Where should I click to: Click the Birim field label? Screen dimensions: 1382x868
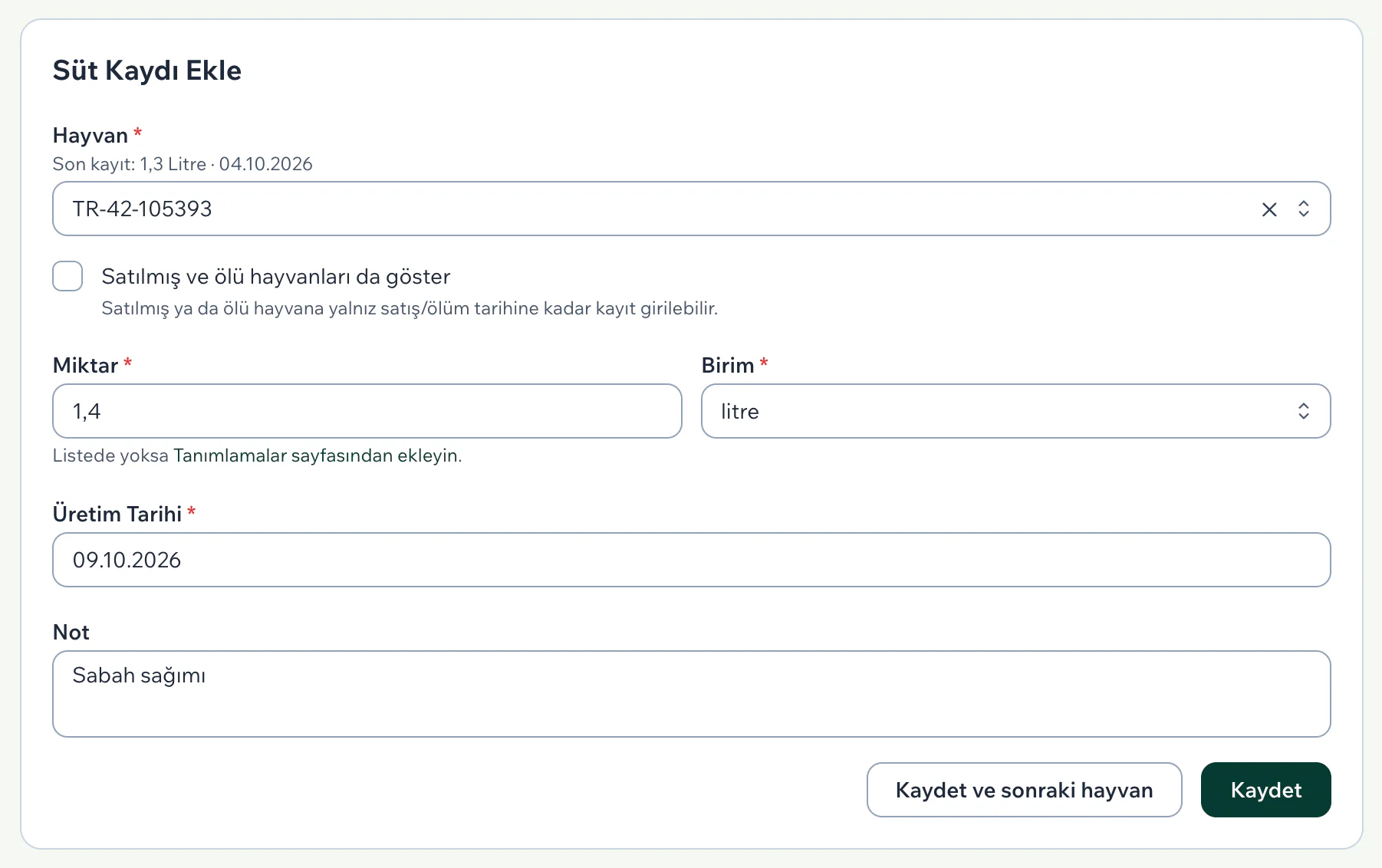(x=728, y=365)
